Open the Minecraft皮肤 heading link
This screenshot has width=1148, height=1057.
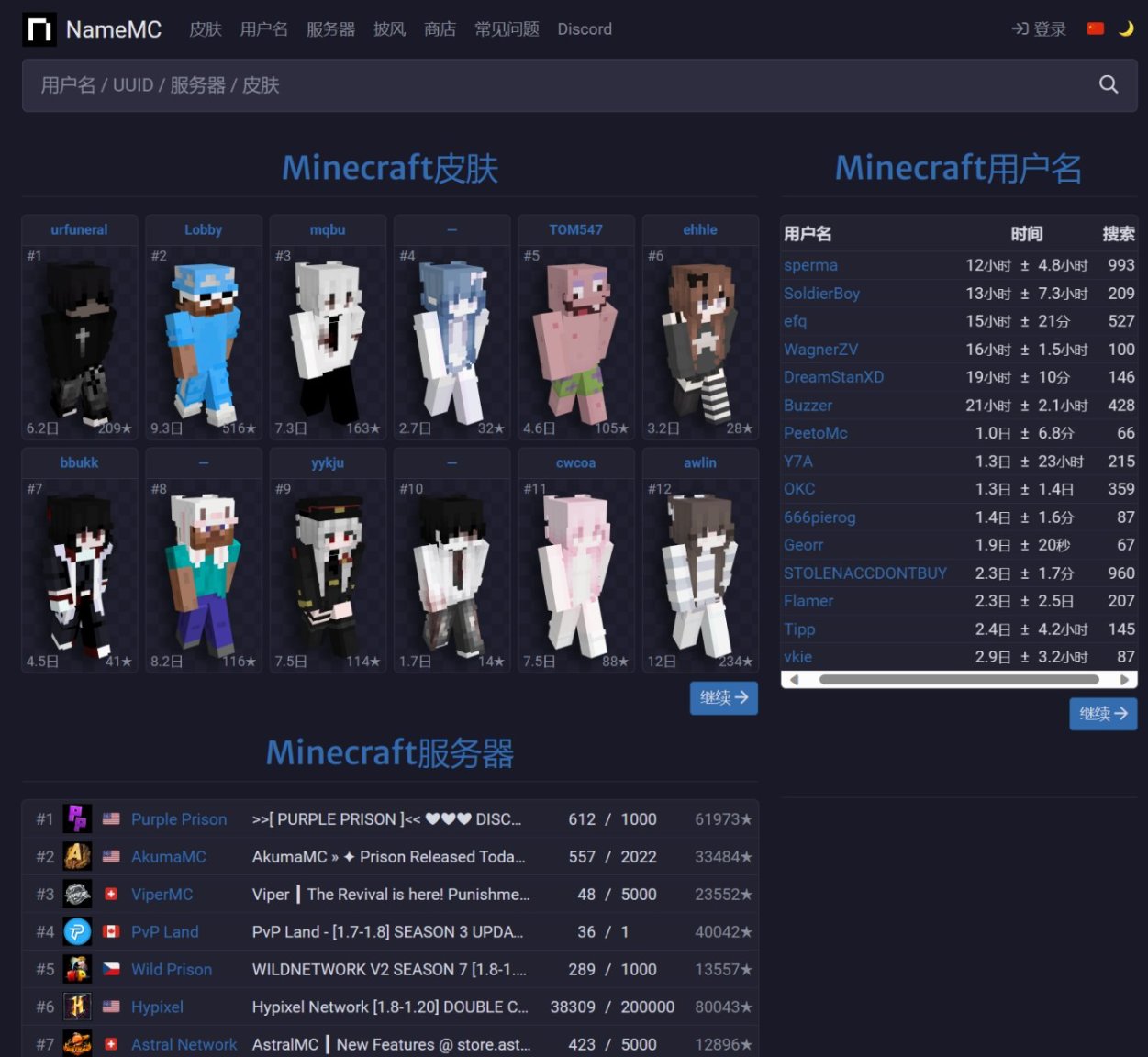(x=390, y=168)
